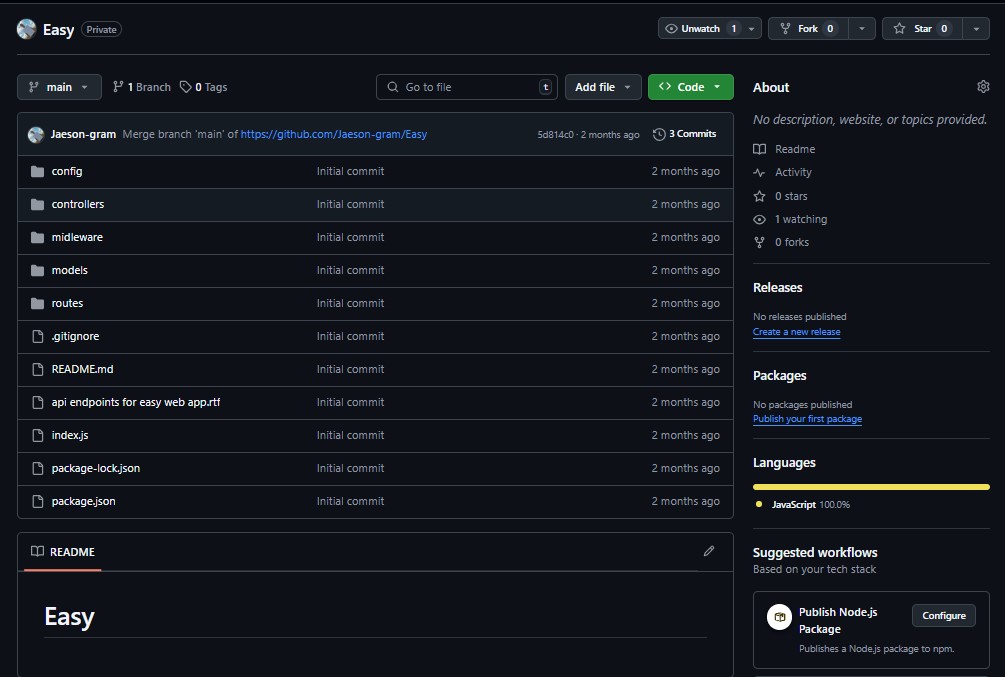1005x677 pixels.
Task: Configure the Publish Node.js Package workflow
Action: point(943,615)
